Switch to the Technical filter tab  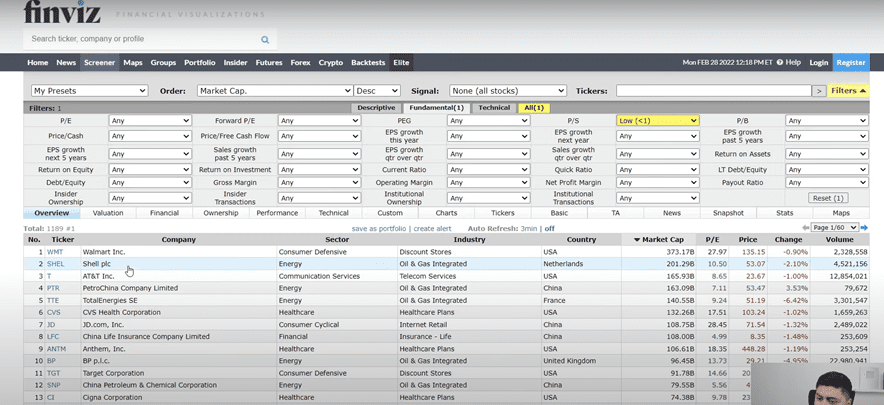point(493,108)
